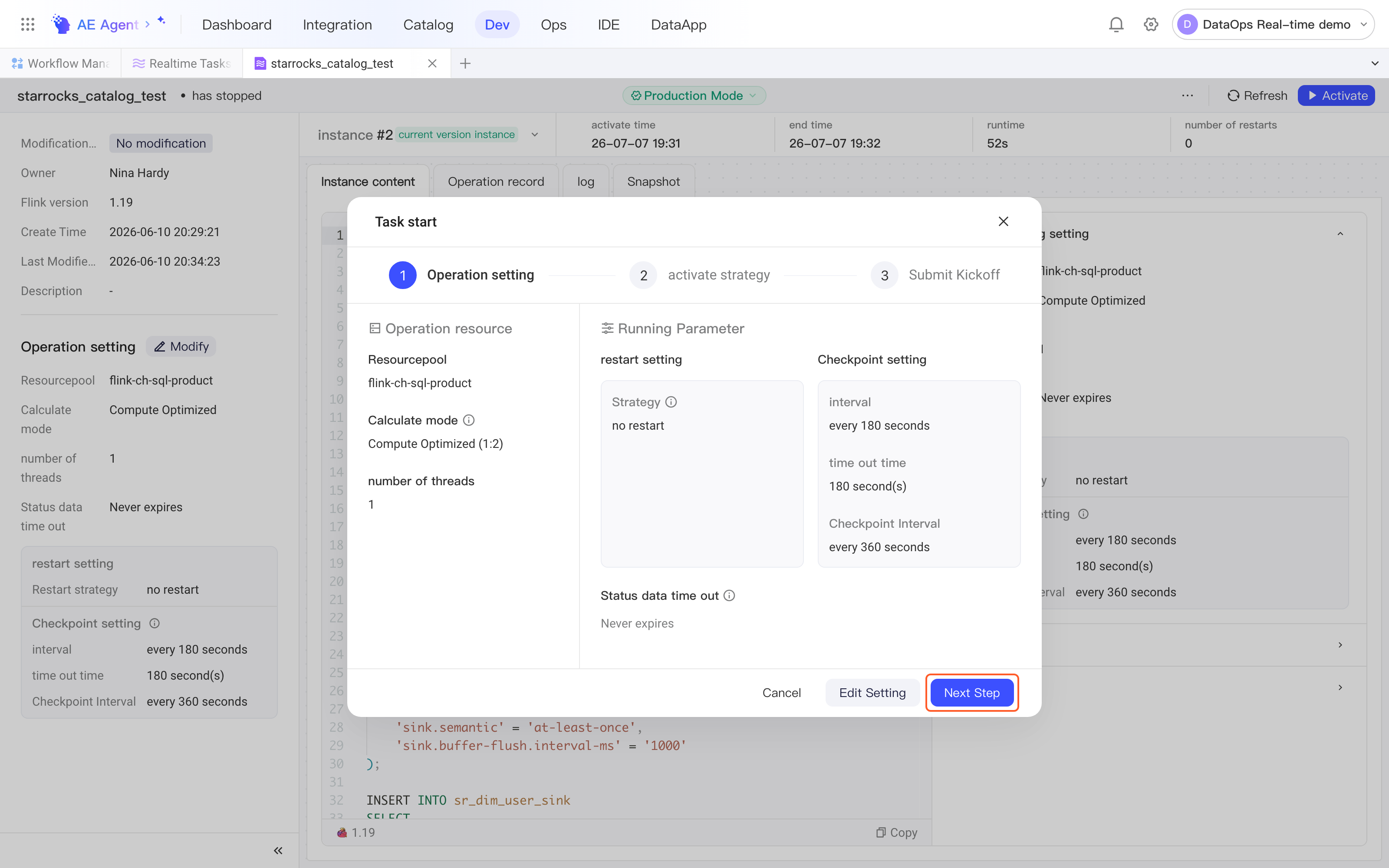Image resolution: width=1389 pixels, height=868 pixels.
Task: Switch to the log tab
Action: 586,181
